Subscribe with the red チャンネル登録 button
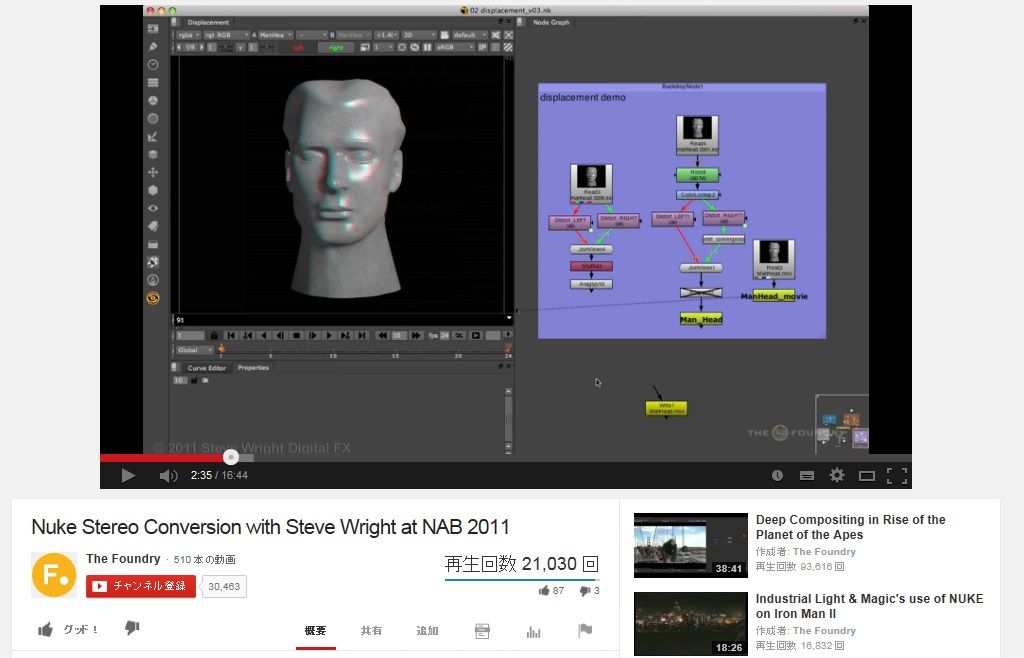This screenshot has width=1024, height=658. pos(141,586)
